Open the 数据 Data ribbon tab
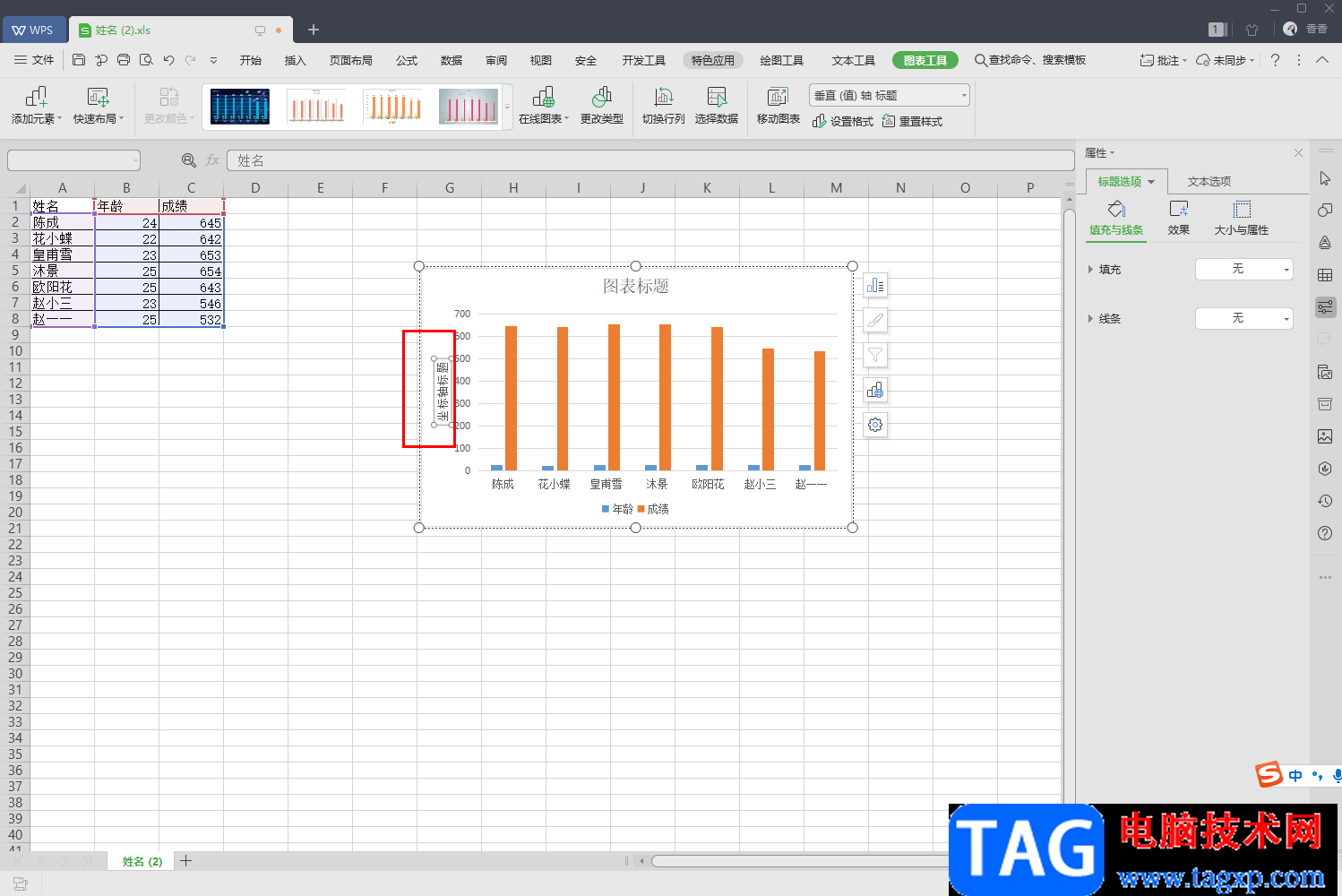 pyautogui.click(x=452, y=60)
